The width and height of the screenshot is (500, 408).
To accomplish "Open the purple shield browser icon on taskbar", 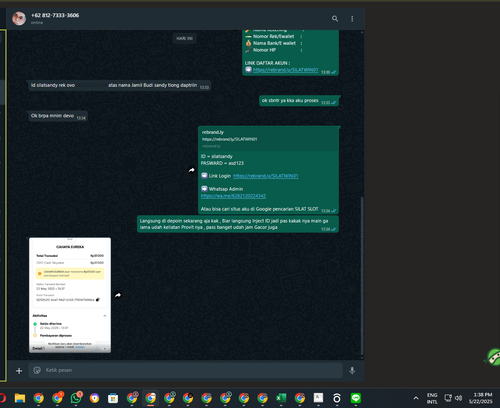I will [94, 398].
